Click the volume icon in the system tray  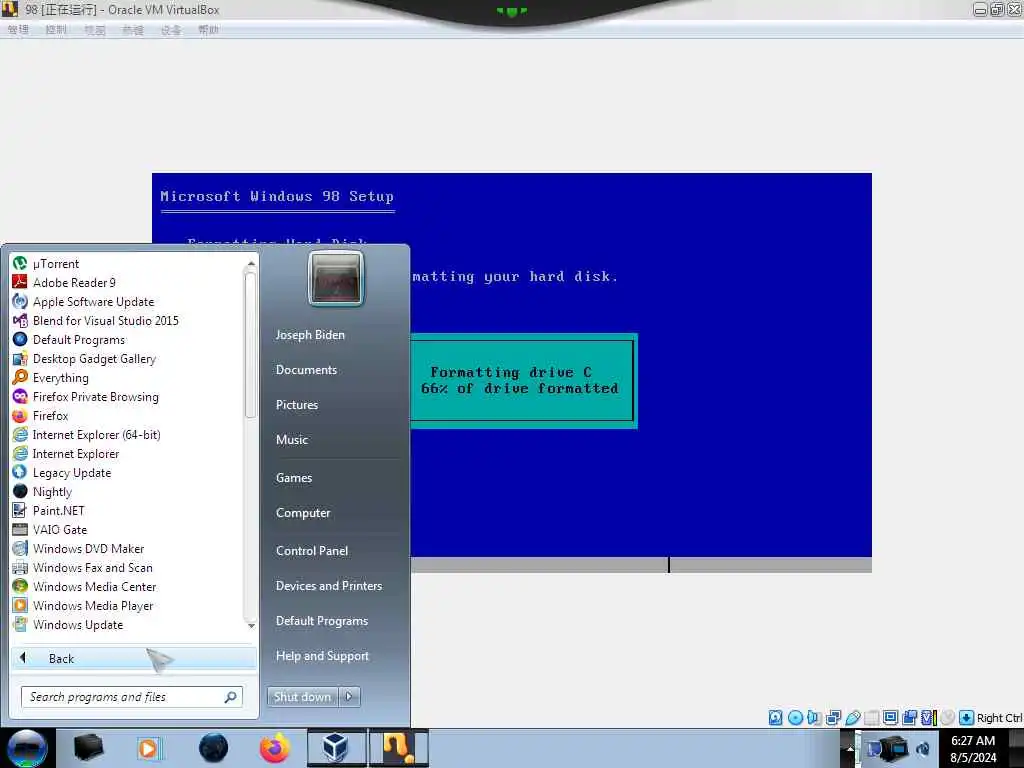(923, 748)
